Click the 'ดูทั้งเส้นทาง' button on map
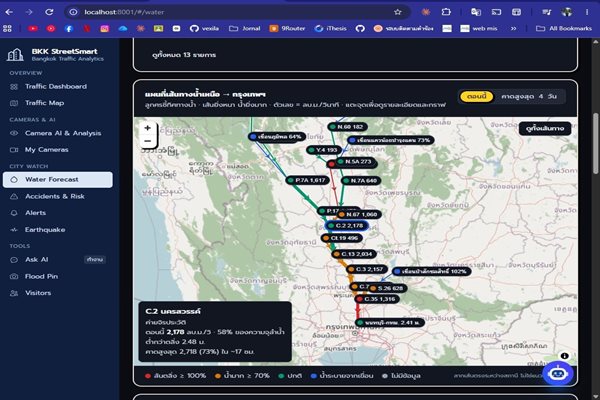The image size is (600, 400). tap(545, 128)
